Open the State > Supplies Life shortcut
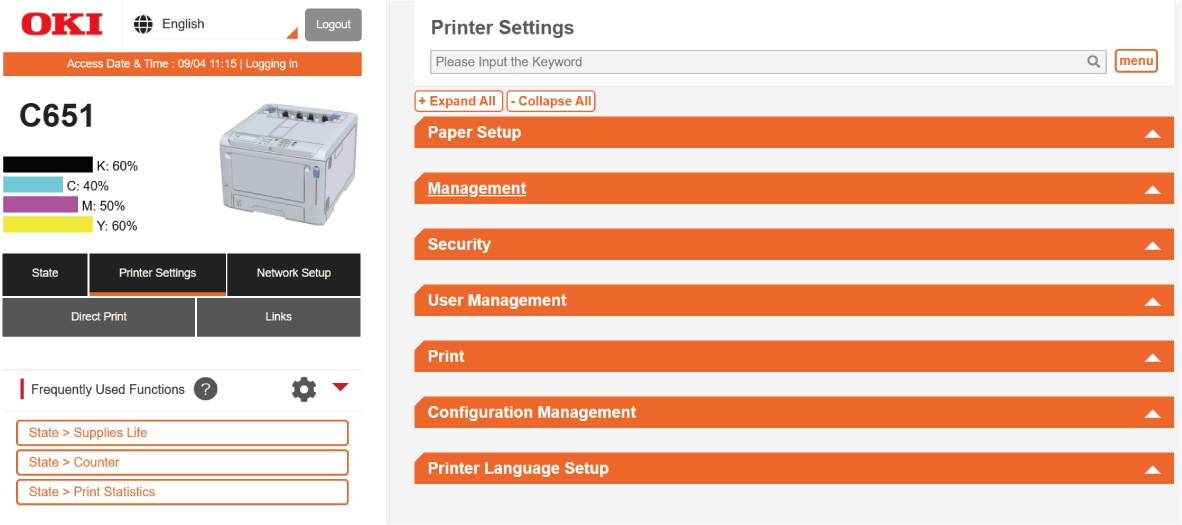 coord(182,433)
